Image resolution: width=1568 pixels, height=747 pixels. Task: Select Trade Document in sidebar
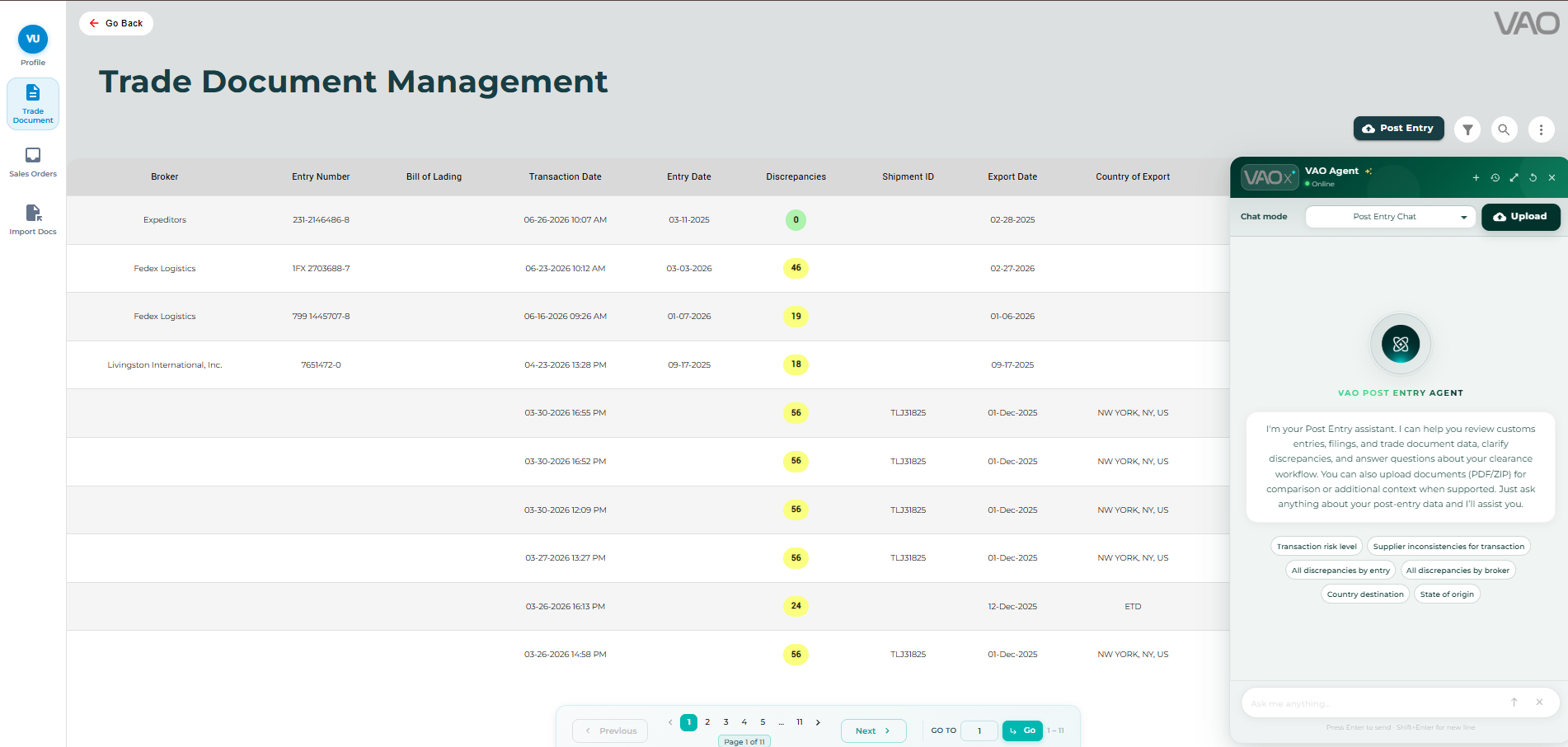[33, 104]
